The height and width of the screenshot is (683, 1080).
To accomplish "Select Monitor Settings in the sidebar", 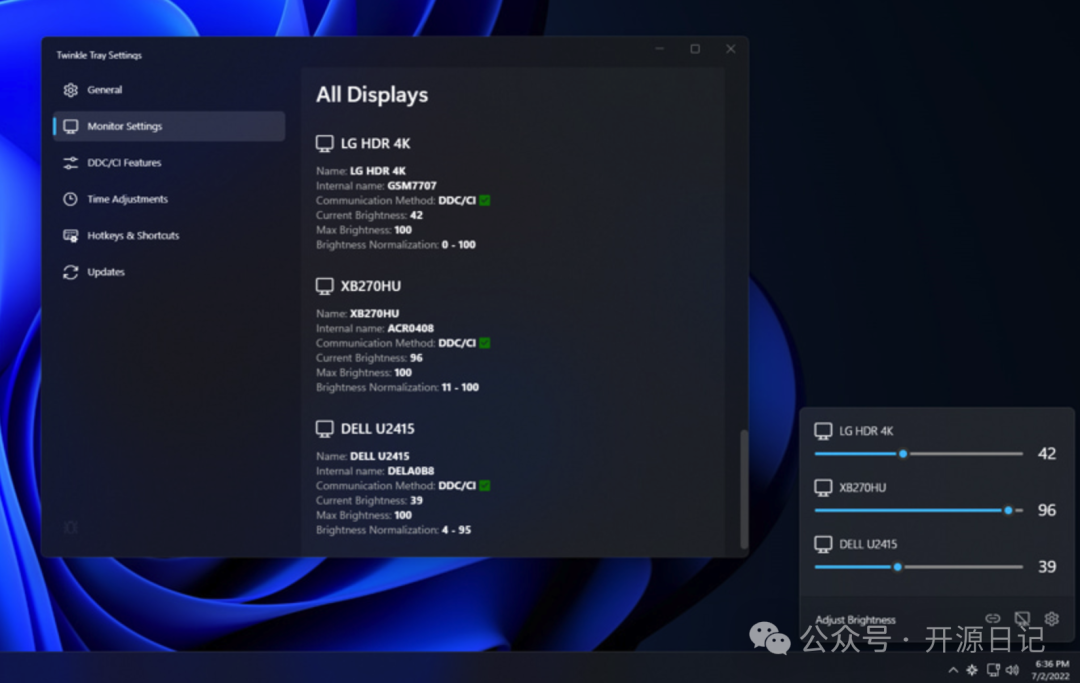I will click(x=124, y=126).
